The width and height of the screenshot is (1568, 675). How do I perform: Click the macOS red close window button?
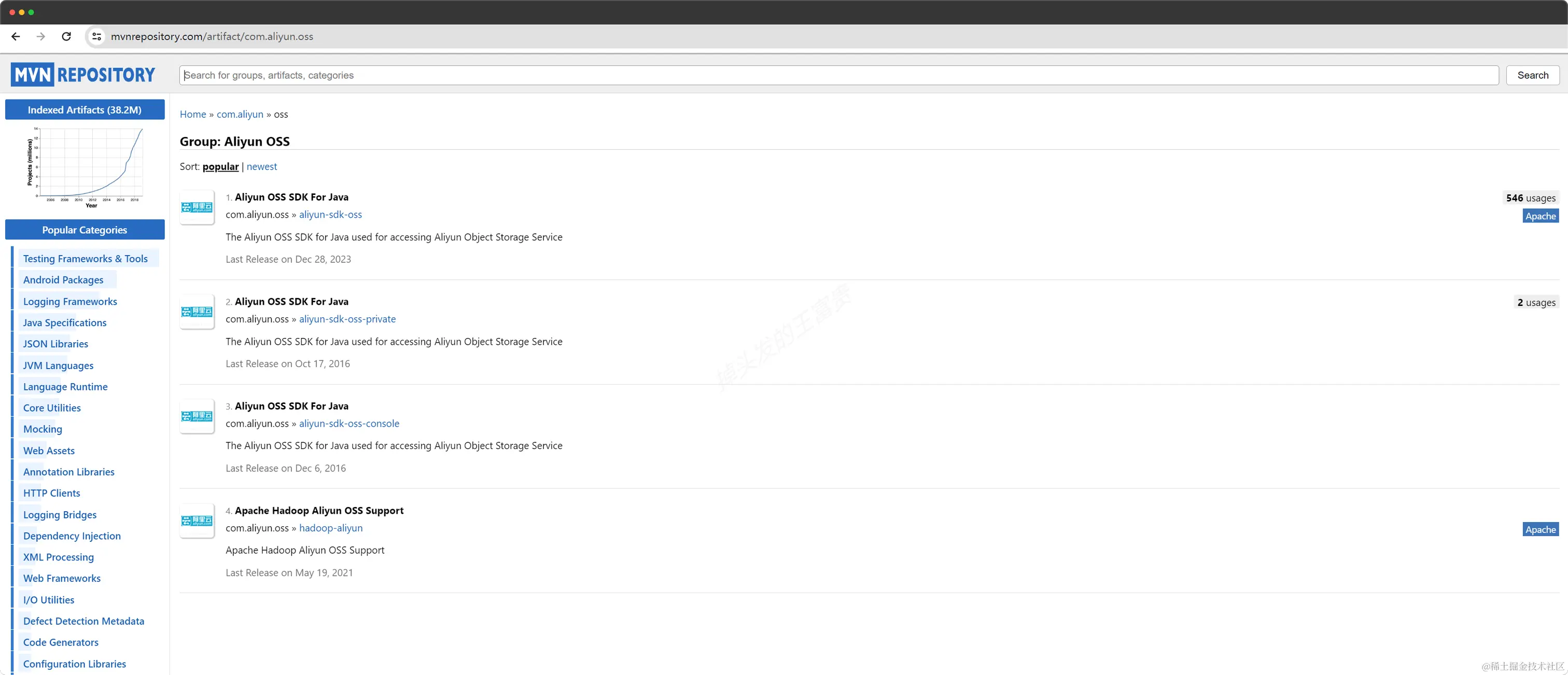pos(12,12)
